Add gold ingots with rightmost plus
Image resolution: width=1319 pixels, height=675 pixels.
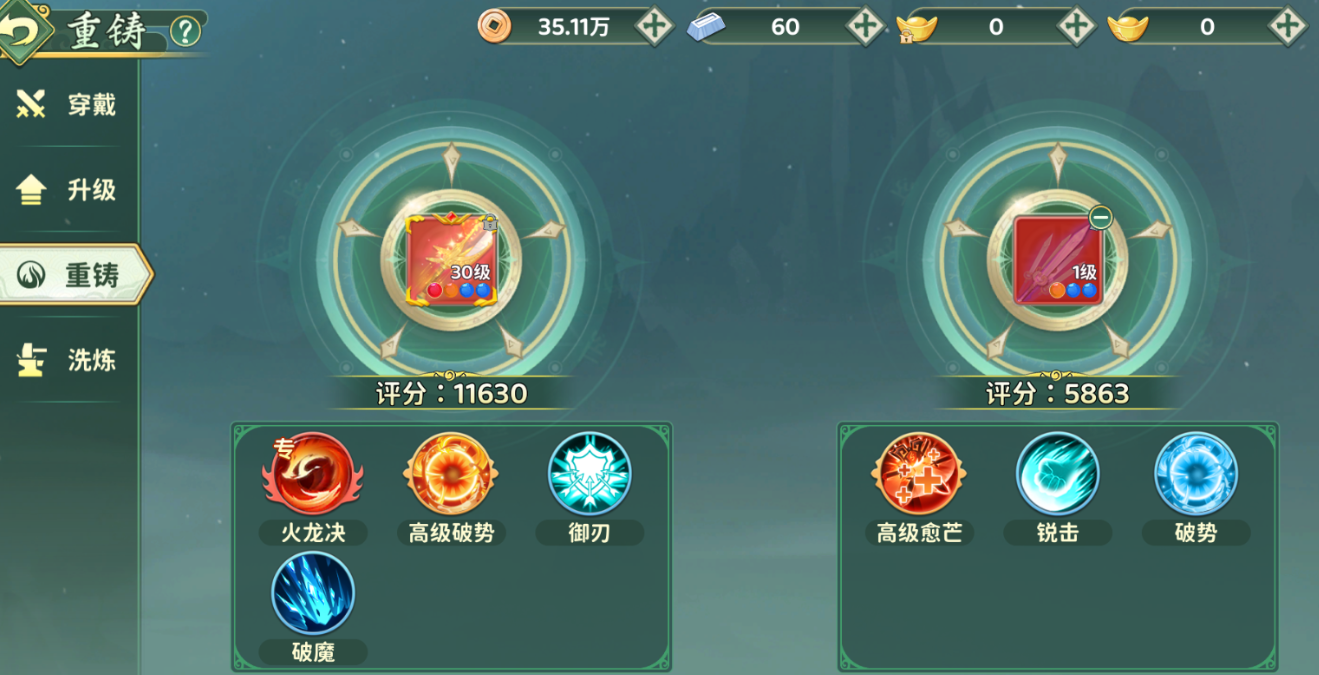click(1287, 27)
